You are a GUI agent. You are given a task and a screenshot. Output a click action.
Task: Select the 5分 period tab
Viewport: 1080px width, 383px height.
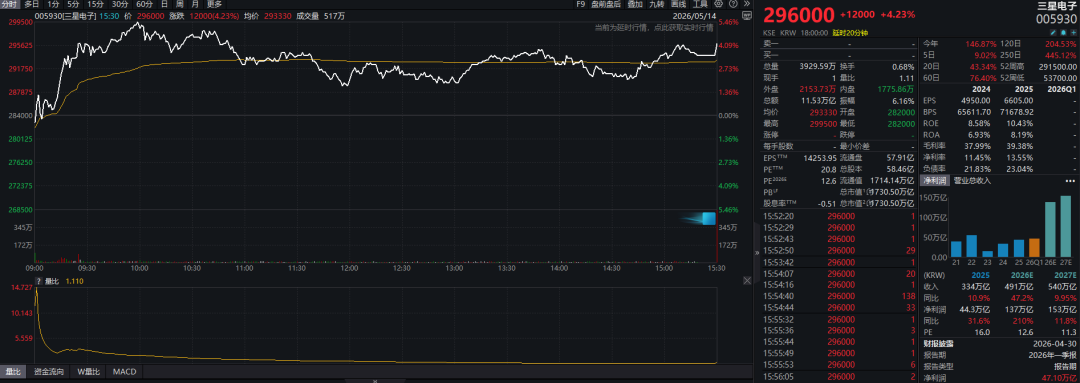[73, 3]
